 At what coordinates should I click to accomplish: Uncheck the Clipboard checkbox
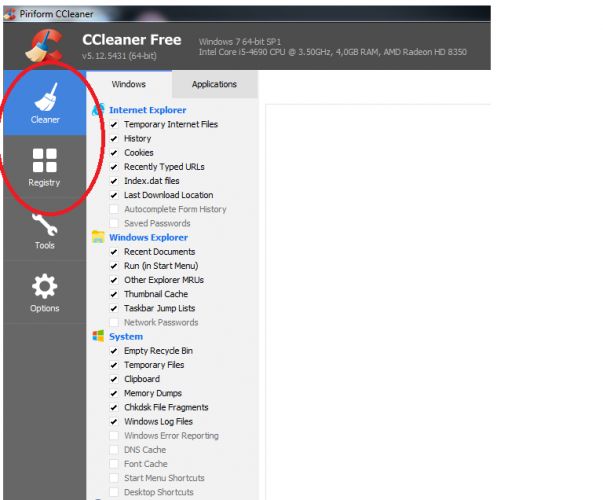tap(114, 379)
